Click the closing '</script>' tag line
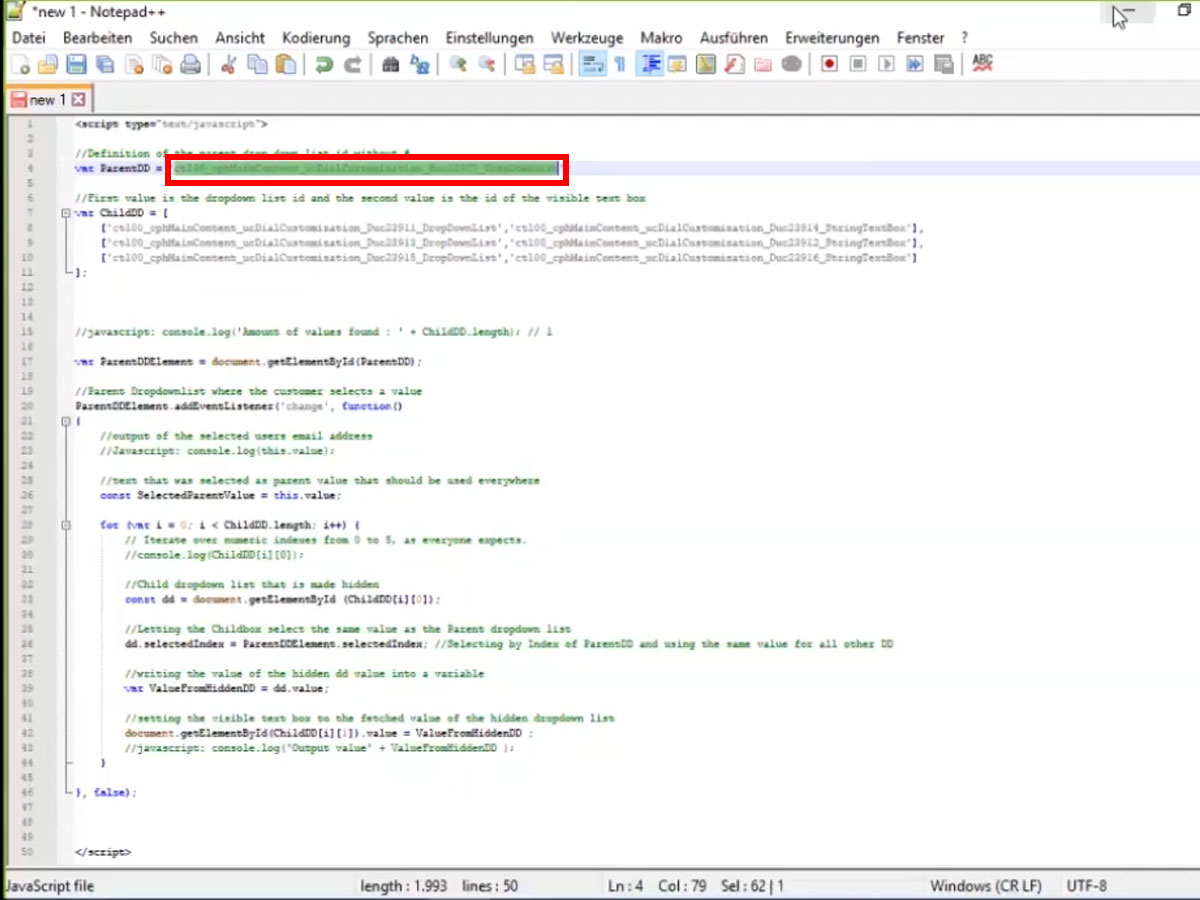Screen dimensions: 1200x900 click(103, 852)
